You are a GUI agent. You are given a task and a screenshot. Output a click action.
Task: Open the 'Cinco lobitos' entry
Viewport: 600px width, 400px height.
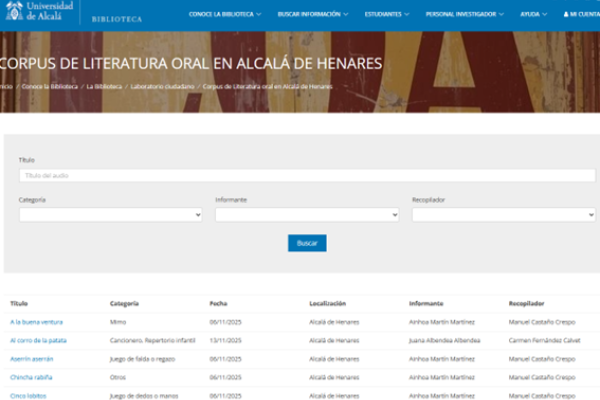(x=28, y=395)
